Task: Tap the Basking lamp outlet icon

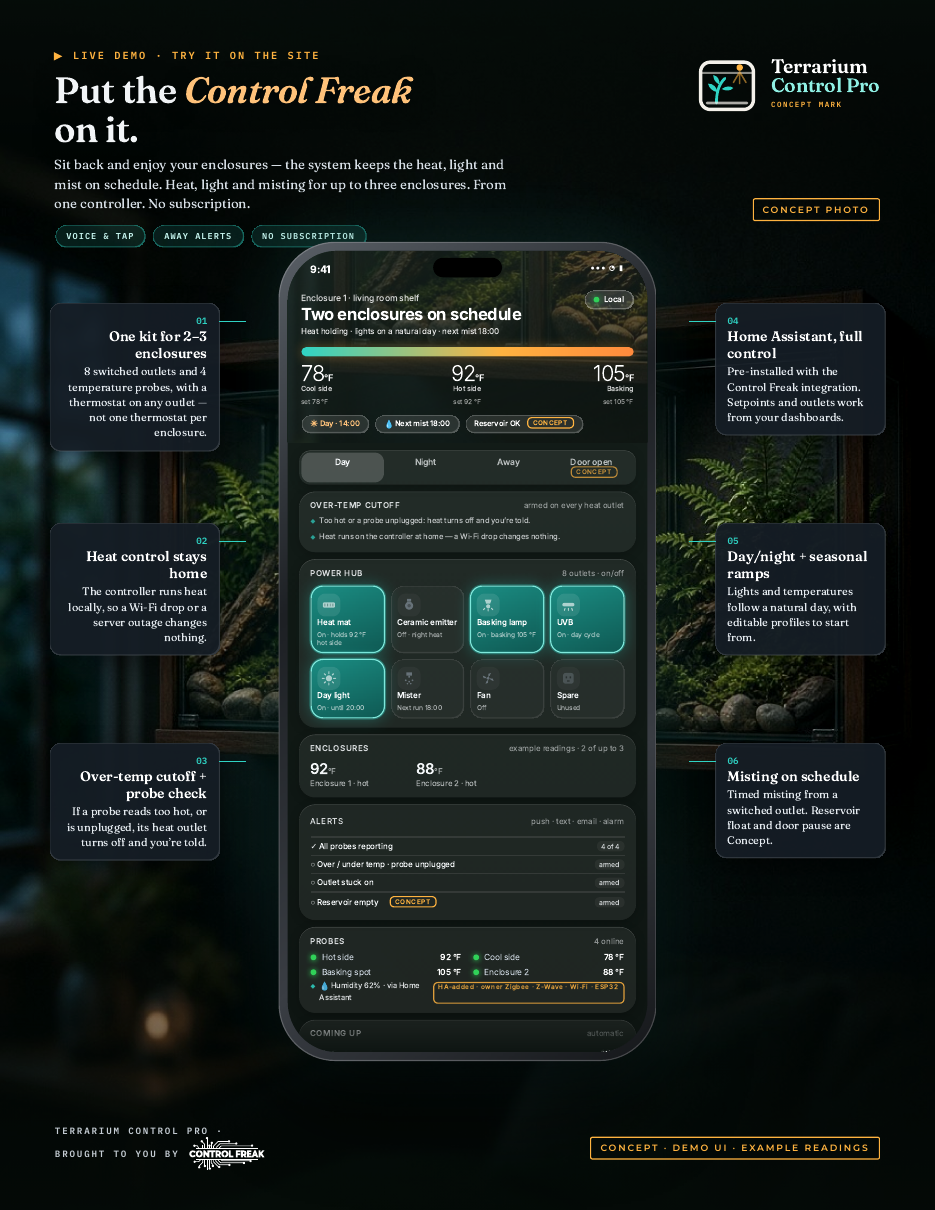Action: (x=488, y=605)
